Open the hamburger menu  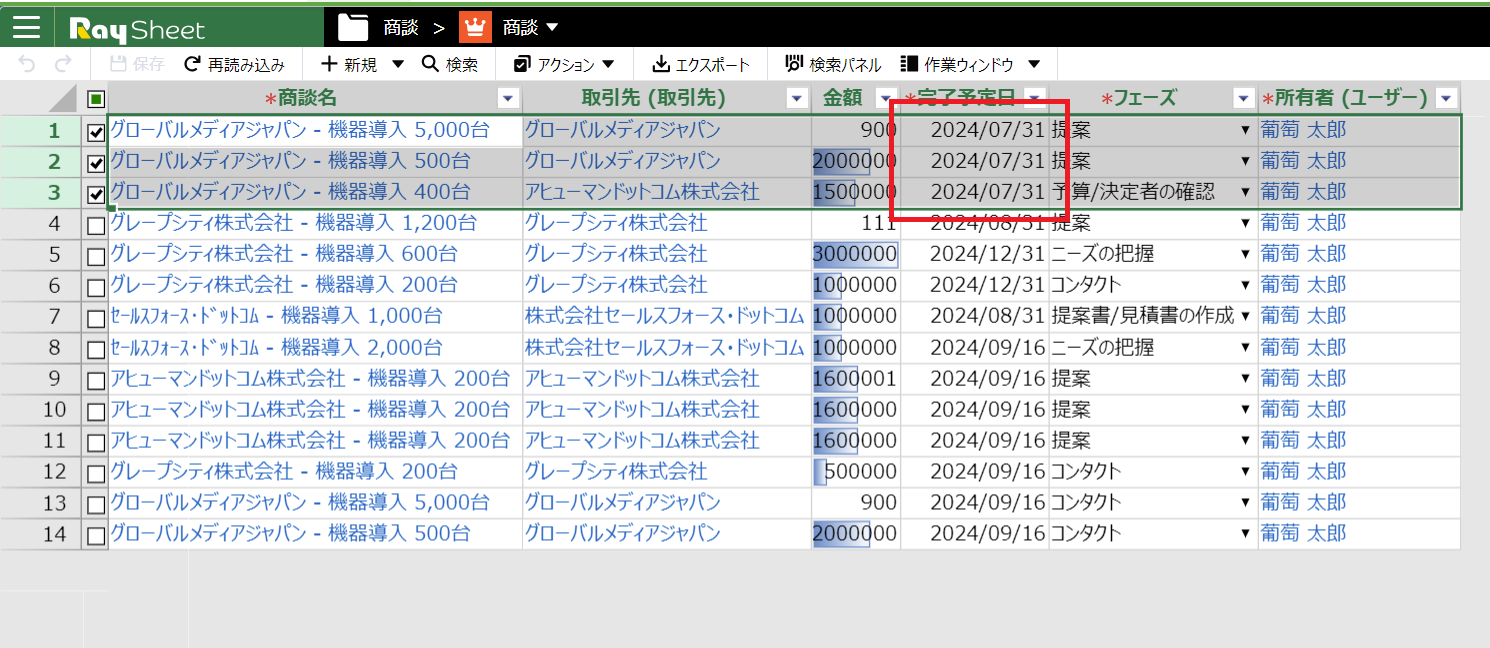(x=26, y=28)
